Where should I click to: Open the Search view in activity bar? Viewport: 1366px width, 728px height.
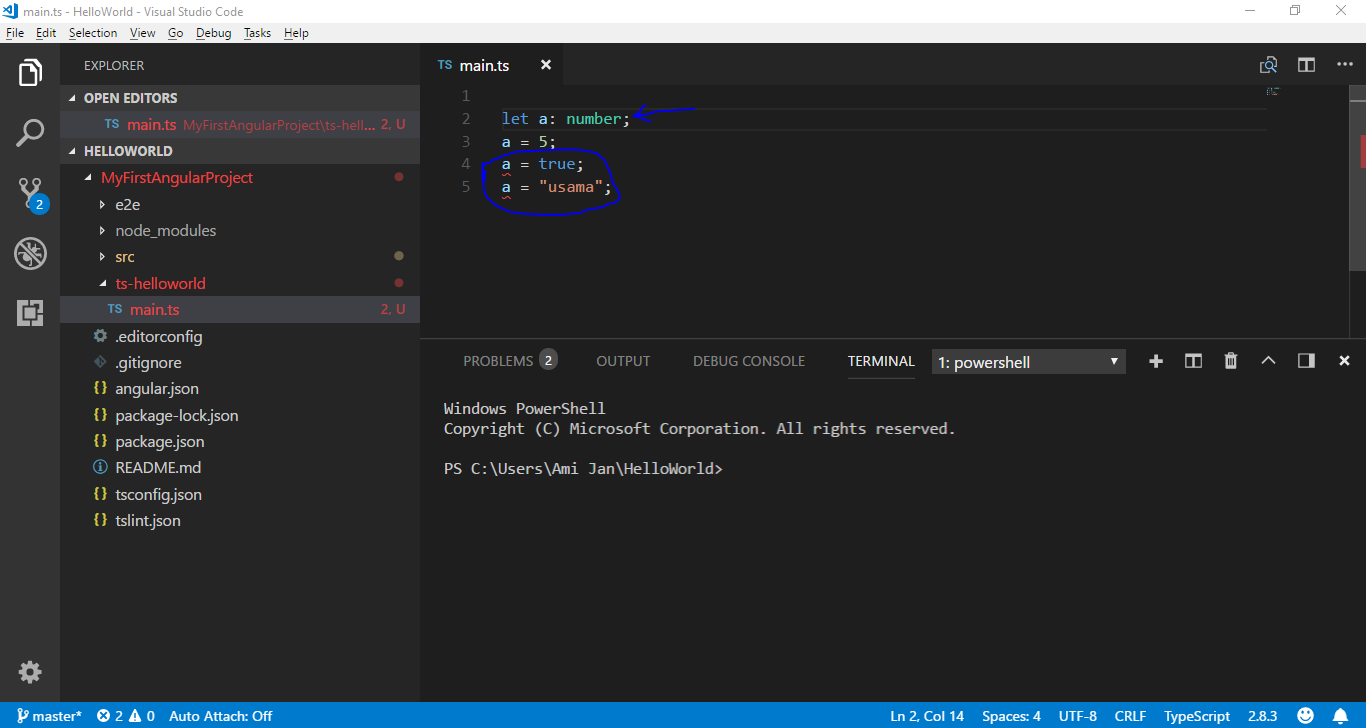point(30,133)
